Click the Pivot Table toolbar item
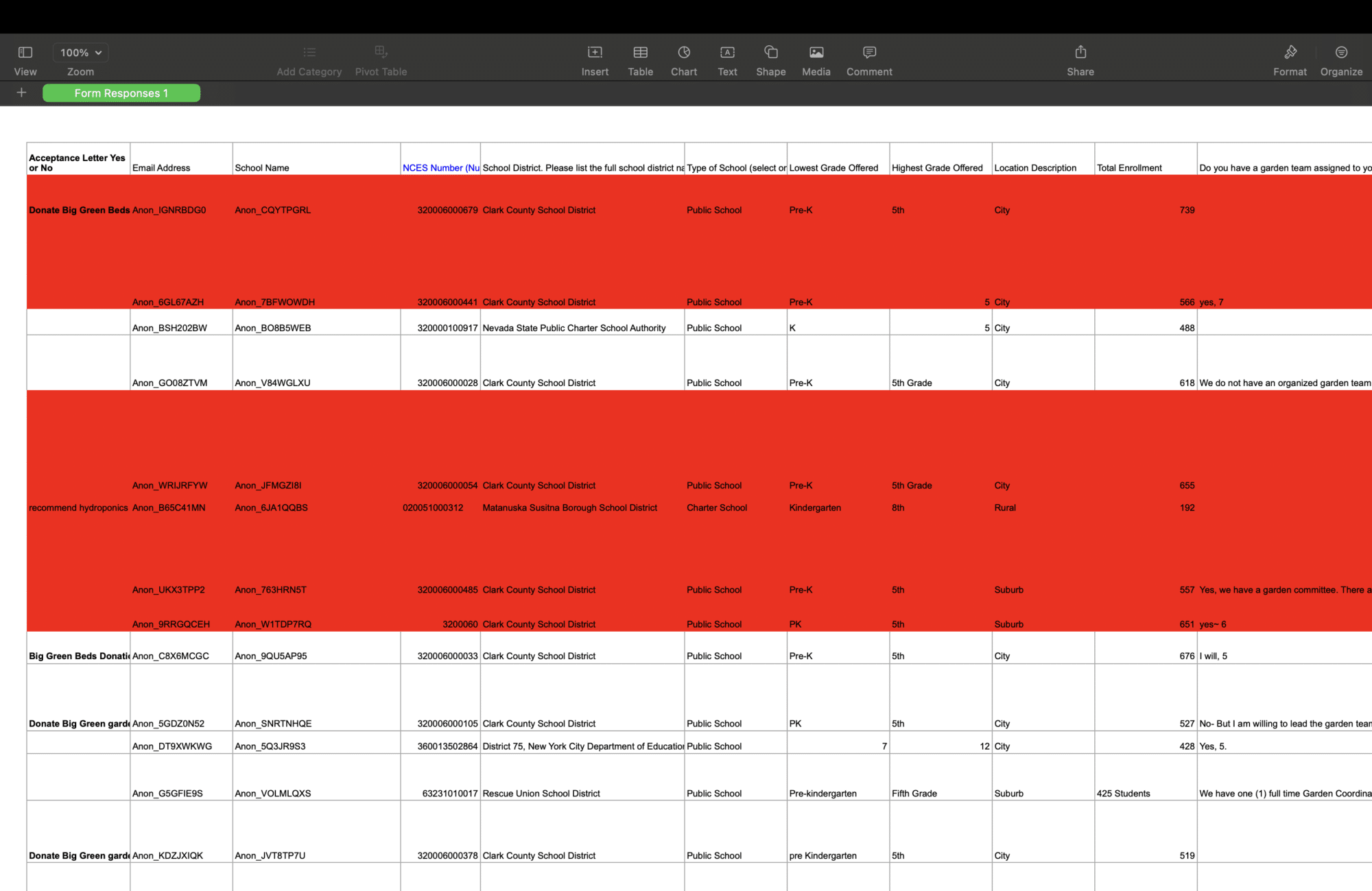 tap(381, 60)
